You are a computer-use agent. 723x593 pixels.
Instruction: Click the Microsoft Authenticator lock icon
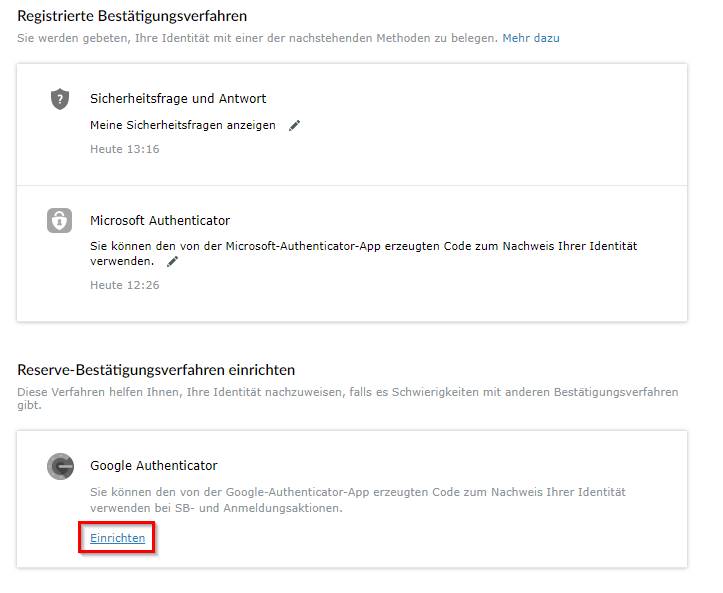pyautogui.click(x=59, y=220)
